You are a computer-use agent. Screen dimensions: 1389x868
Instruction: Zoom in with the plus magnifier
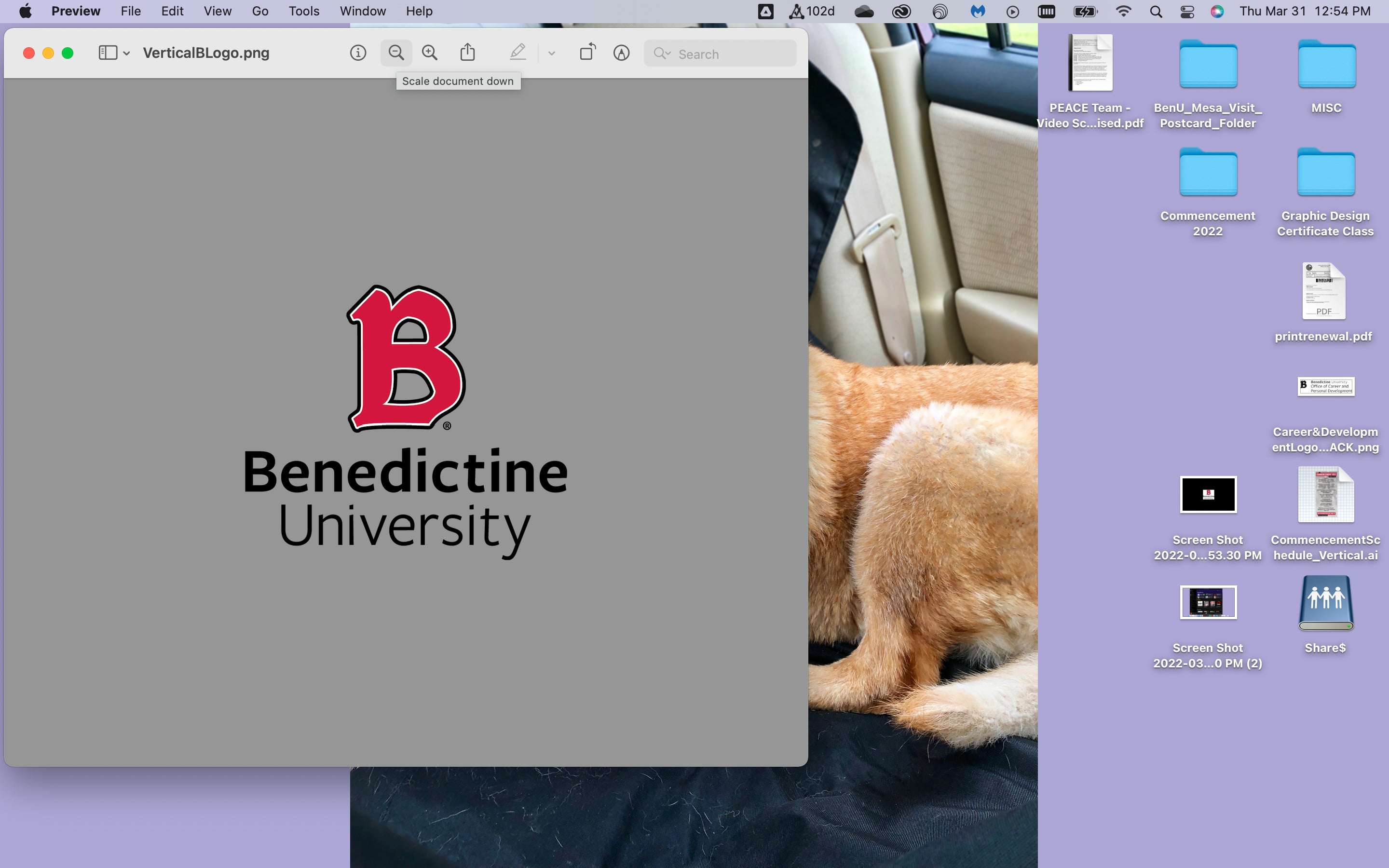pyautogui.click(x=429, y=54)
